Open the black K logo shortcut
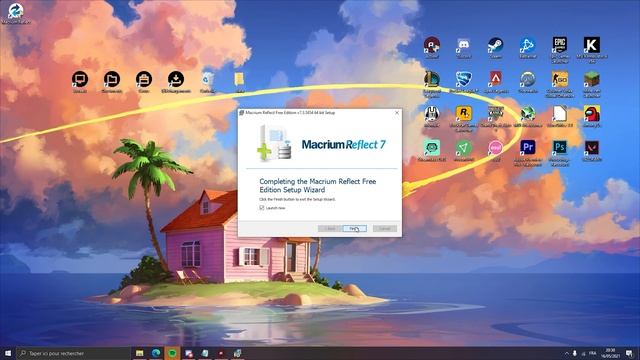 (592, 49)
